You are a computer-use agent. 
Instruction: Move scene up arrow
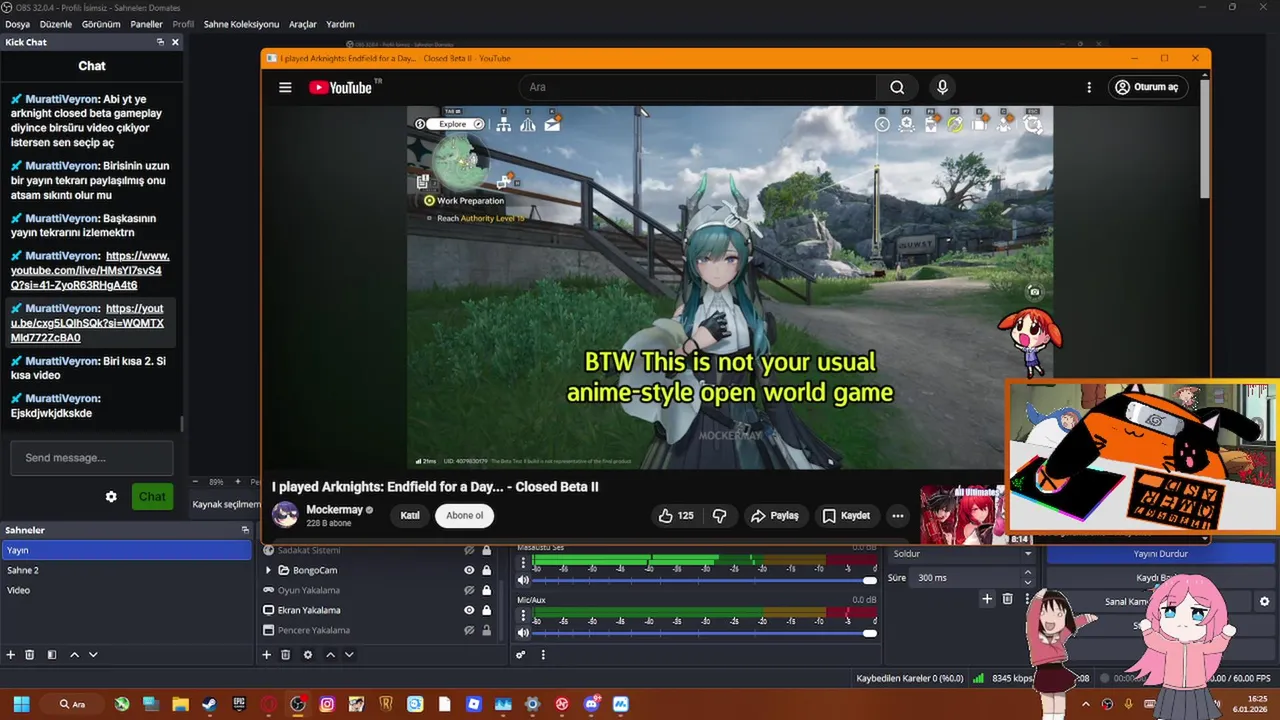pos(74,655)
